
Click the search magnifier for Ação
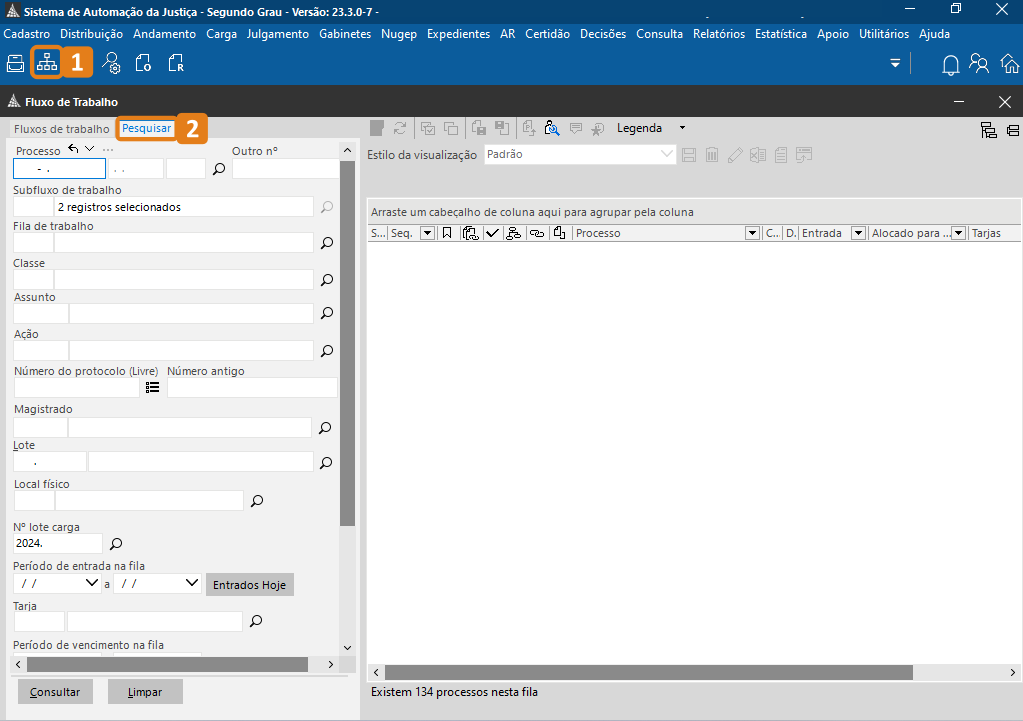point(327,351)
